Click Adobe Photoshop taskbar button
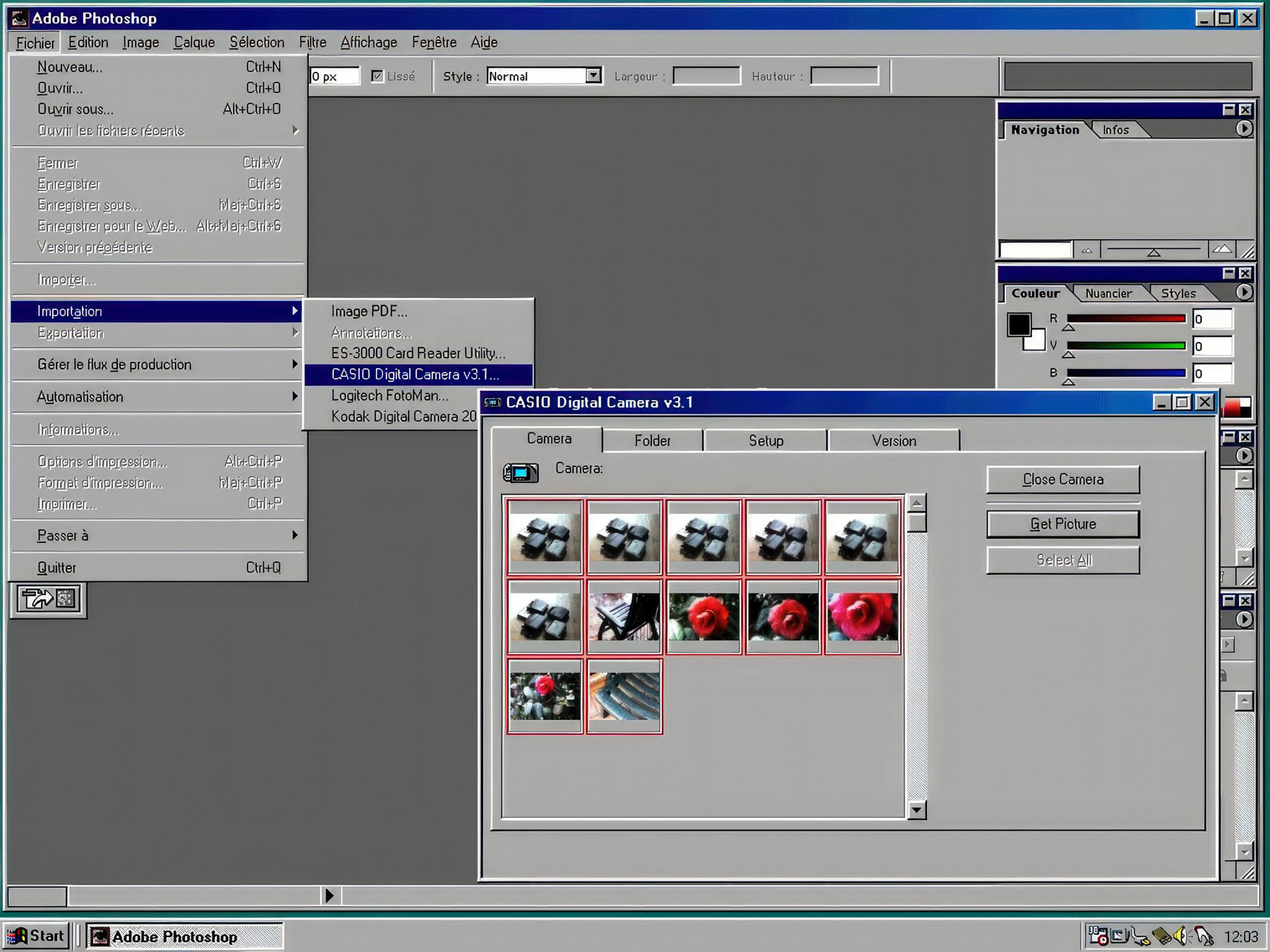The width and height of the screenshot is (1270, 952). tap(185, 936)
